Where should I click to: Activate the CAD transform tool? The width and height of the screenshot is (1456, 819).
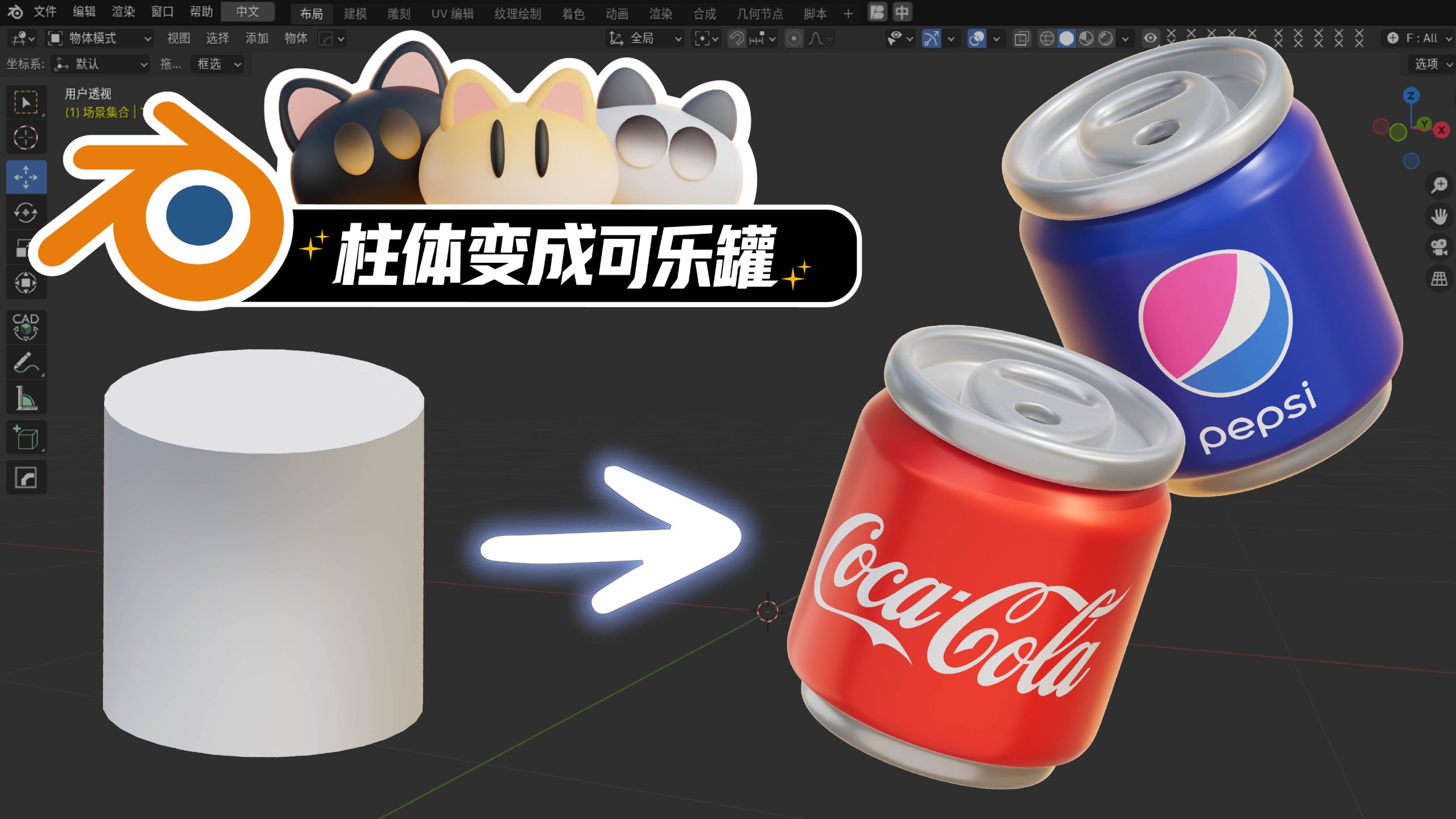click(x=26, y=327)
